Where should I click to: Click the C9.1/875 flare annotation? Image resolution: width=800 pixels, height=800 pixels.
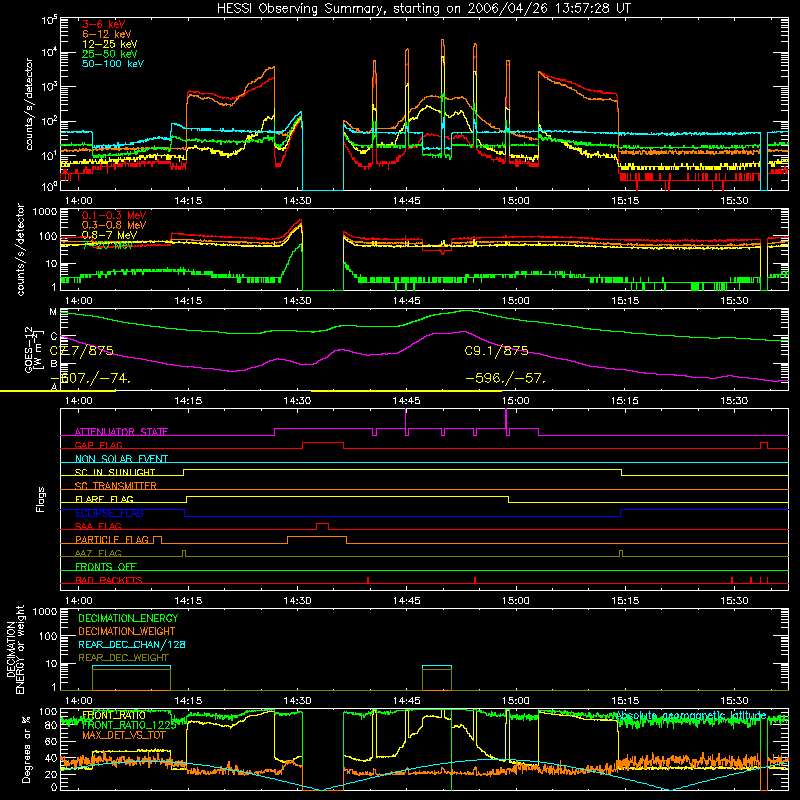point(496,351)
